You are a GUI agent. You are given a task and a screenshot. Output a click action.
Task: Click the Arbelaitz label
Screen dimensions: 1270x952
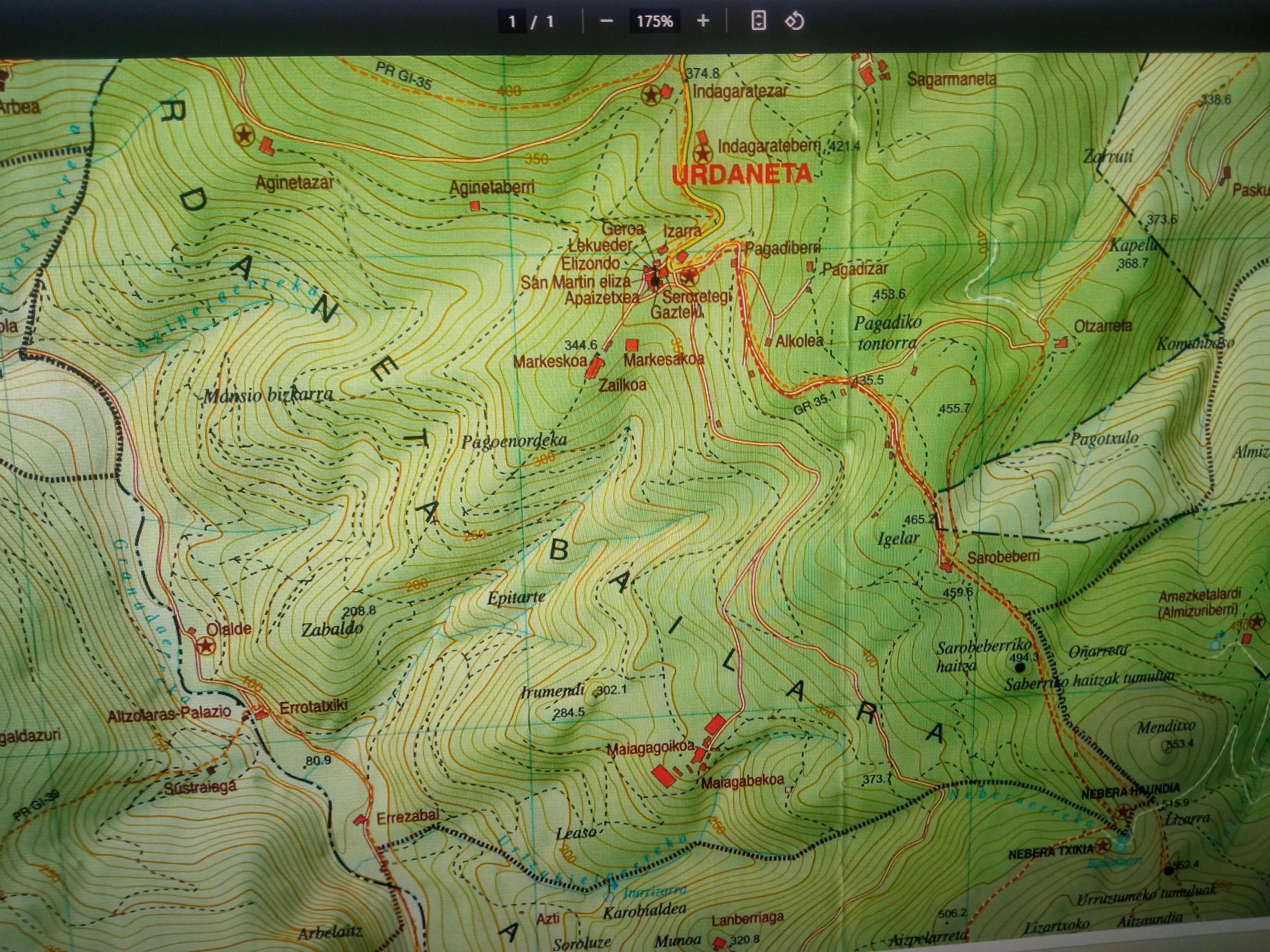tap(329, 932)
